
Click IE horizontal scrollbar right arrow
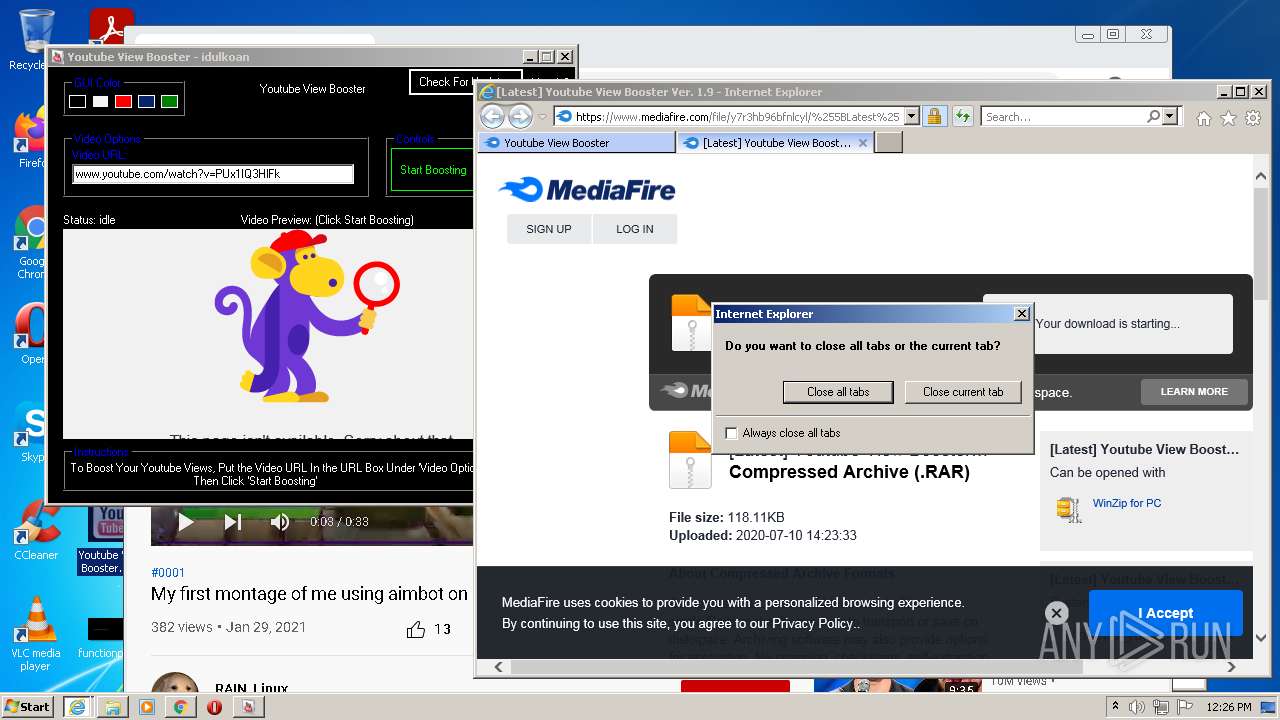tap(1231, 666)
